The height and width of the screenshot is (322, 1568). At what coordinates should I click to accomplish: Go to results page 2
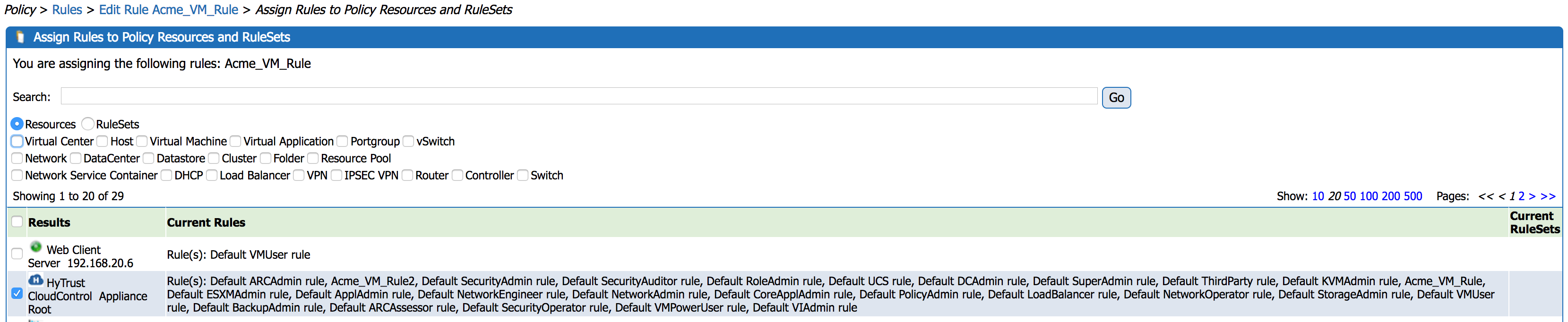1521,196
